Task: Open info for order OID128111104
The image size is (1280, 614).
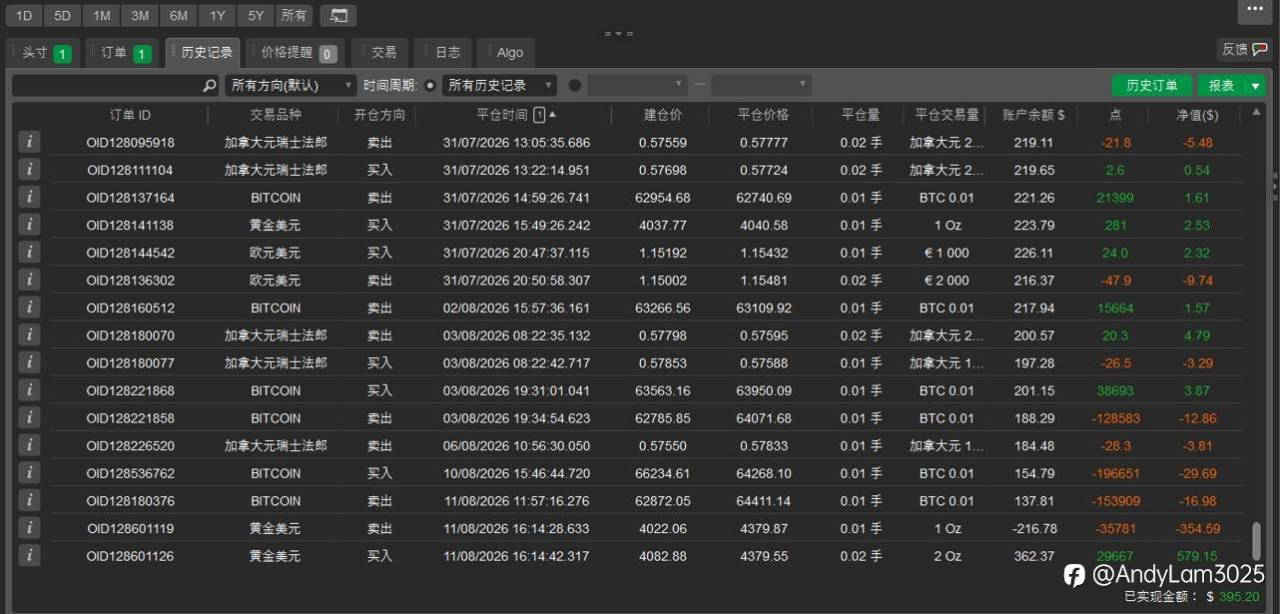Action: click(29, 170)
